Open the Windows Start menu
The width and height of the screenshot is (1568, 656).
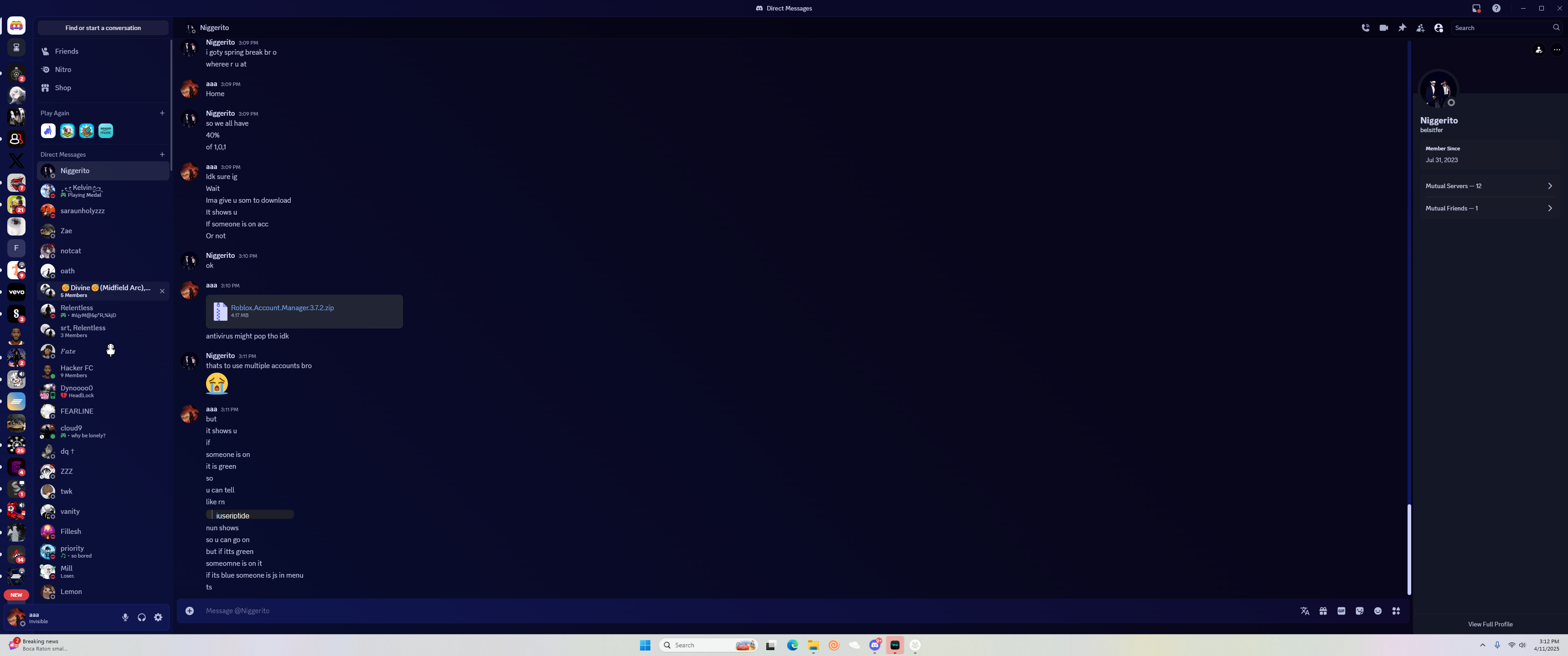[x=645, y=646]
